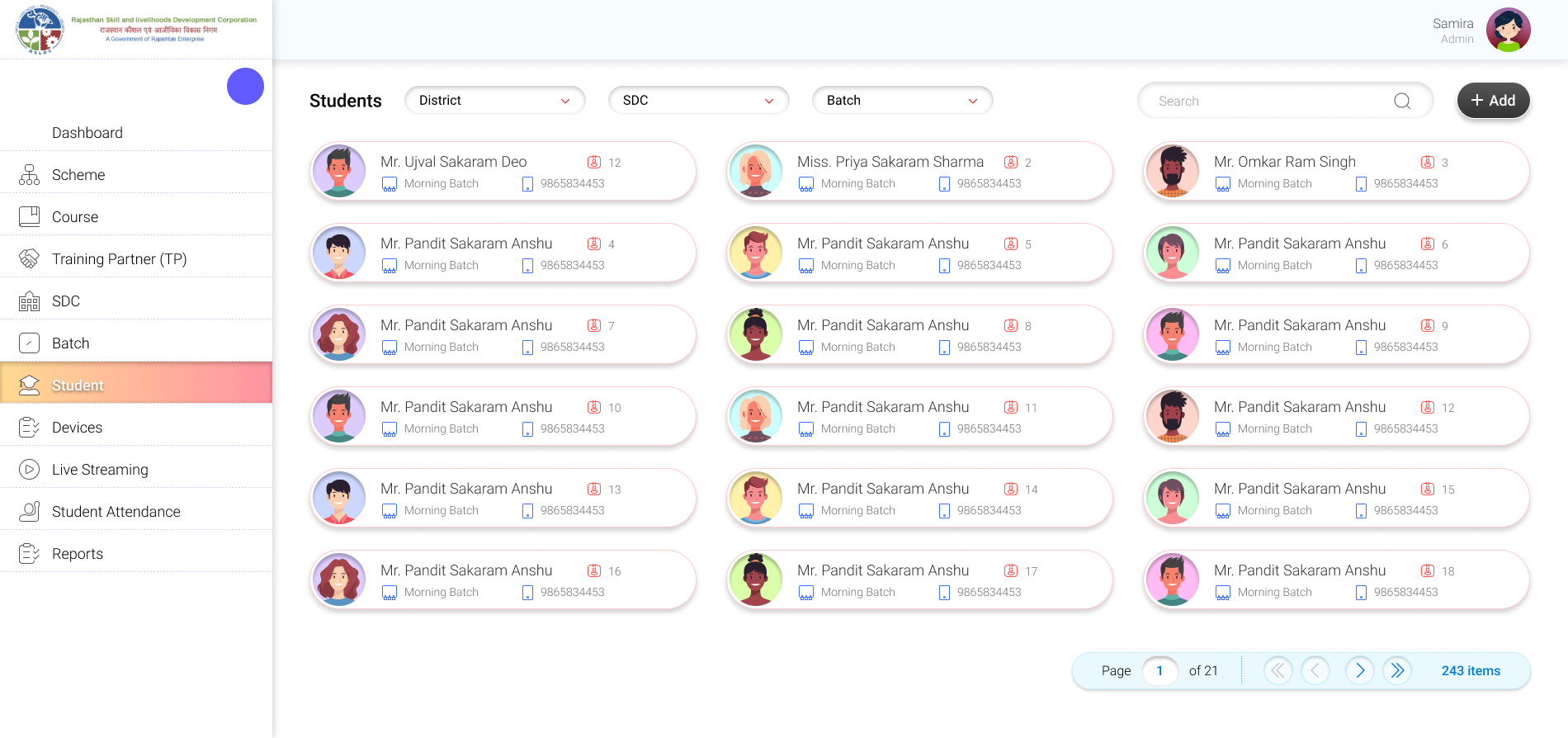1568x738 pixels.
Task: Click the search magnifier icon
Action: pos(1402,101)
